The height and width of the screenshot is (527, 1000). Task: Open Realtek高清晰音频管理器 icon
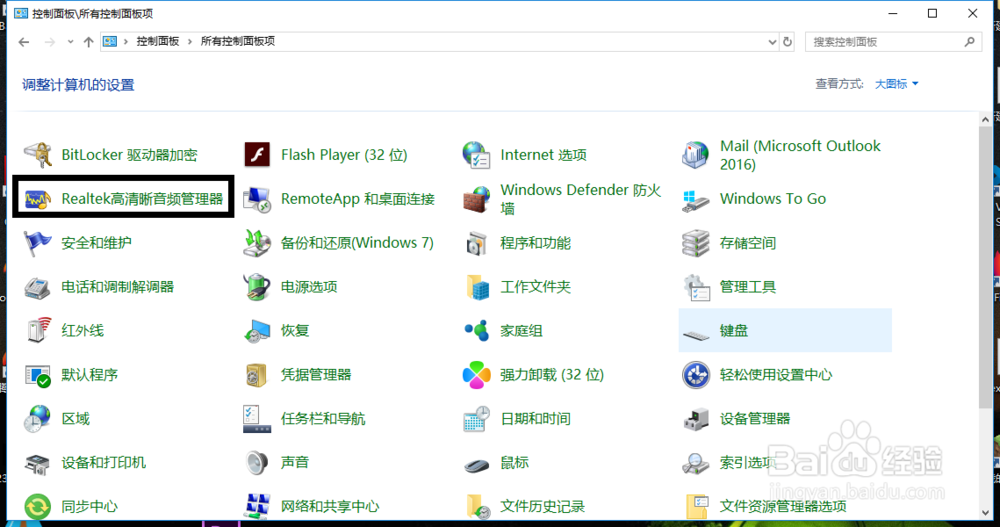38,199
